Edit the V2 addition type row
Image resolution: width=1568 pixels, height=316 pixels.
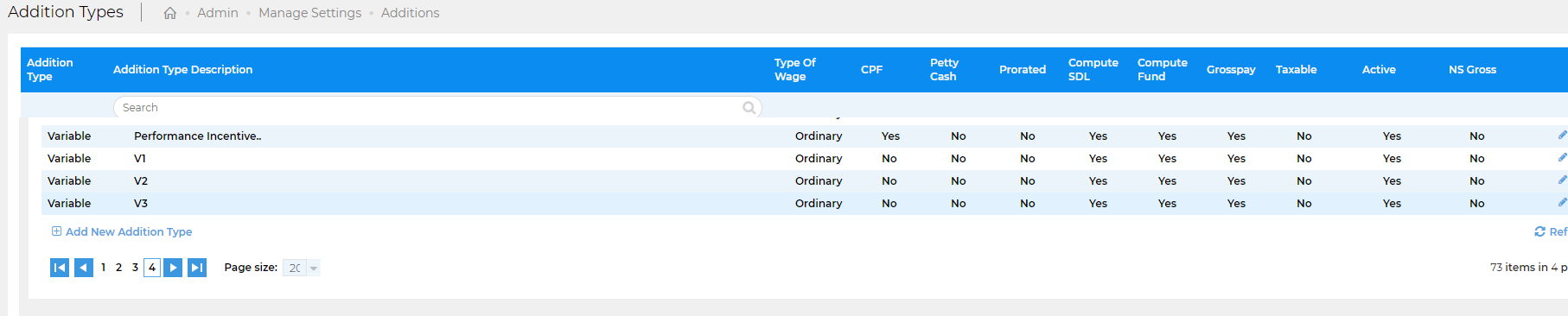tap(1562, 180)
